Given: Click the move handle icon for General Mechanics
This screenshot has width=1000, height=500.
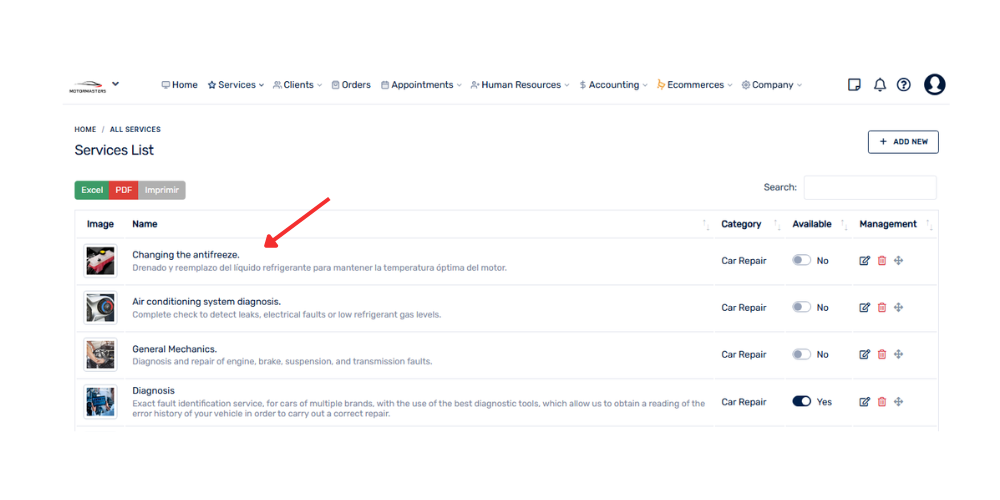Looking at the screenshot, I should pyautogui.click(x=898, y=355).
